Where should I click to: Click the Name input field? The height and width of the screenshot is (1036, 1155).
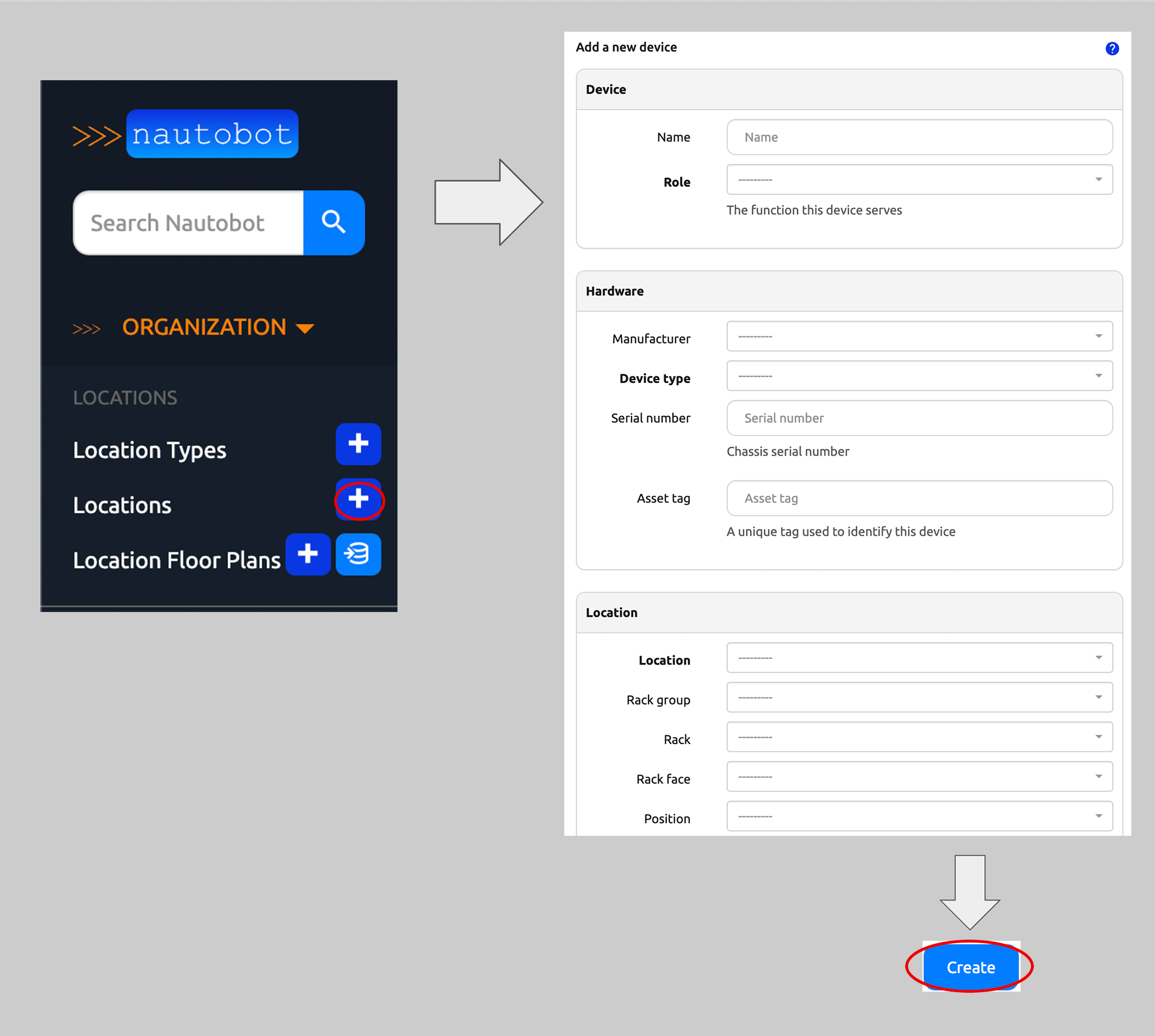tap(919, 137)
